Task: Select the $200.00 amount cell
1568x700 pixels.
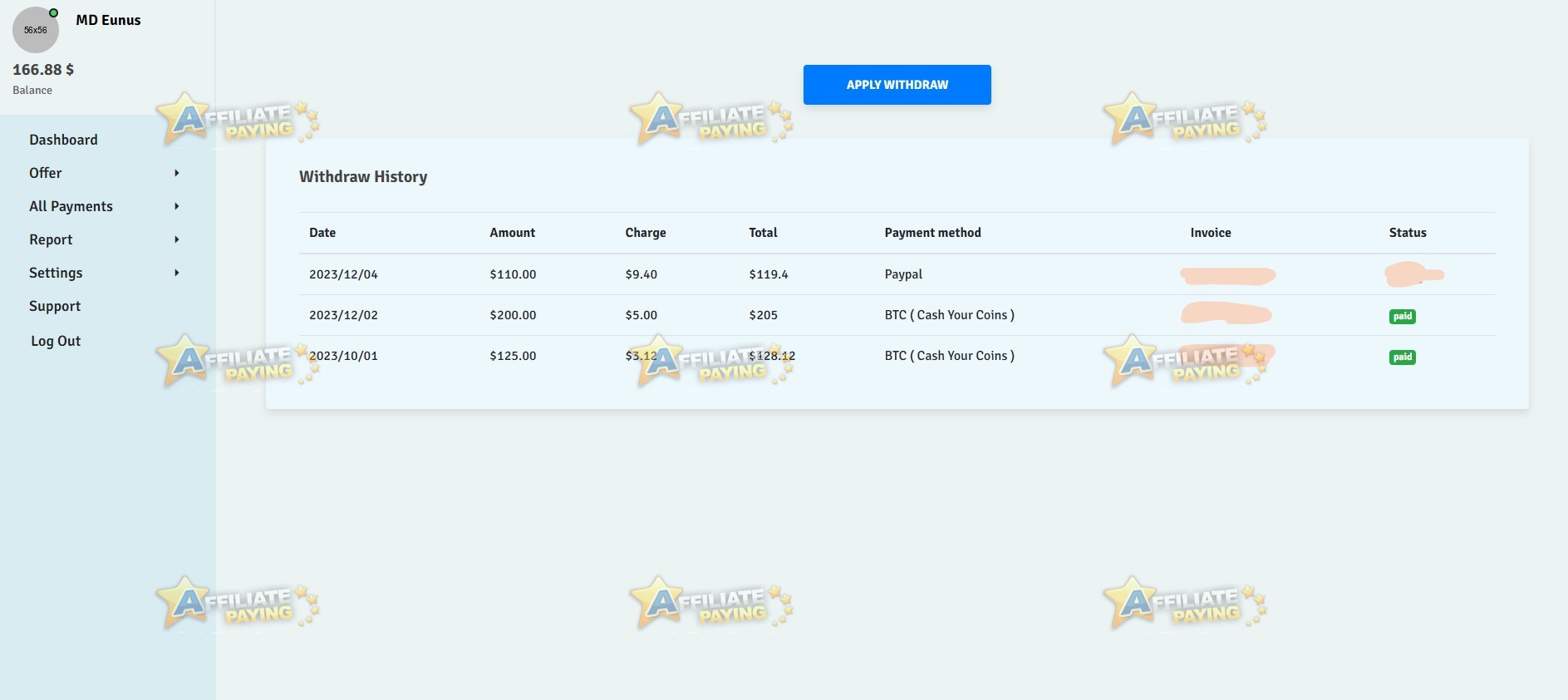Action: point(513,315)
